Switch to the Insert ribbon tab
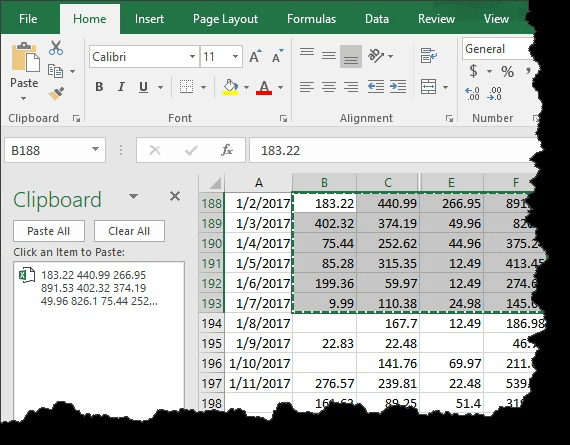 tap(149, 19)
